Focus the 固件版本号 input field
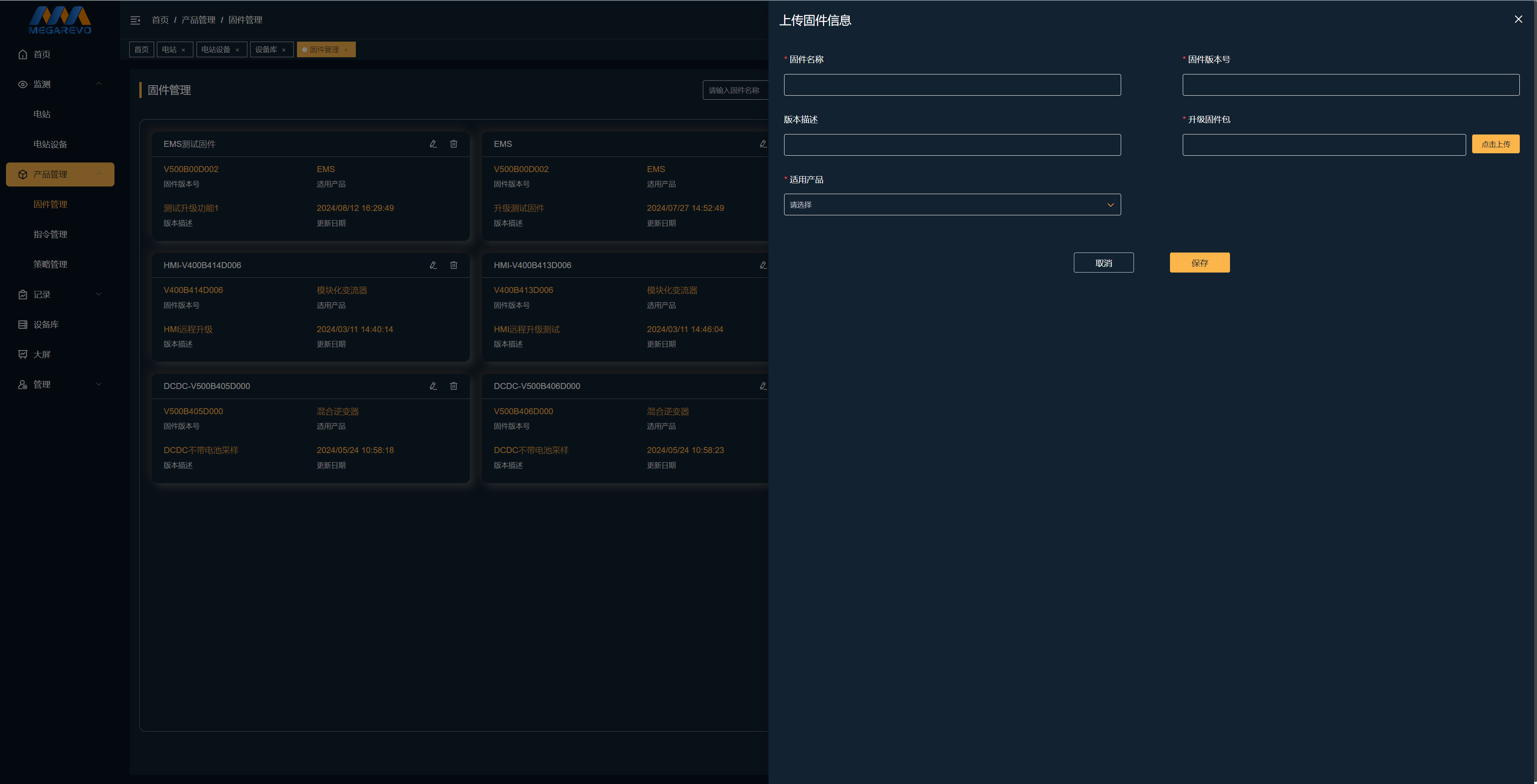The width and height of the screenshot is (1537, 784). point(1351,85)
